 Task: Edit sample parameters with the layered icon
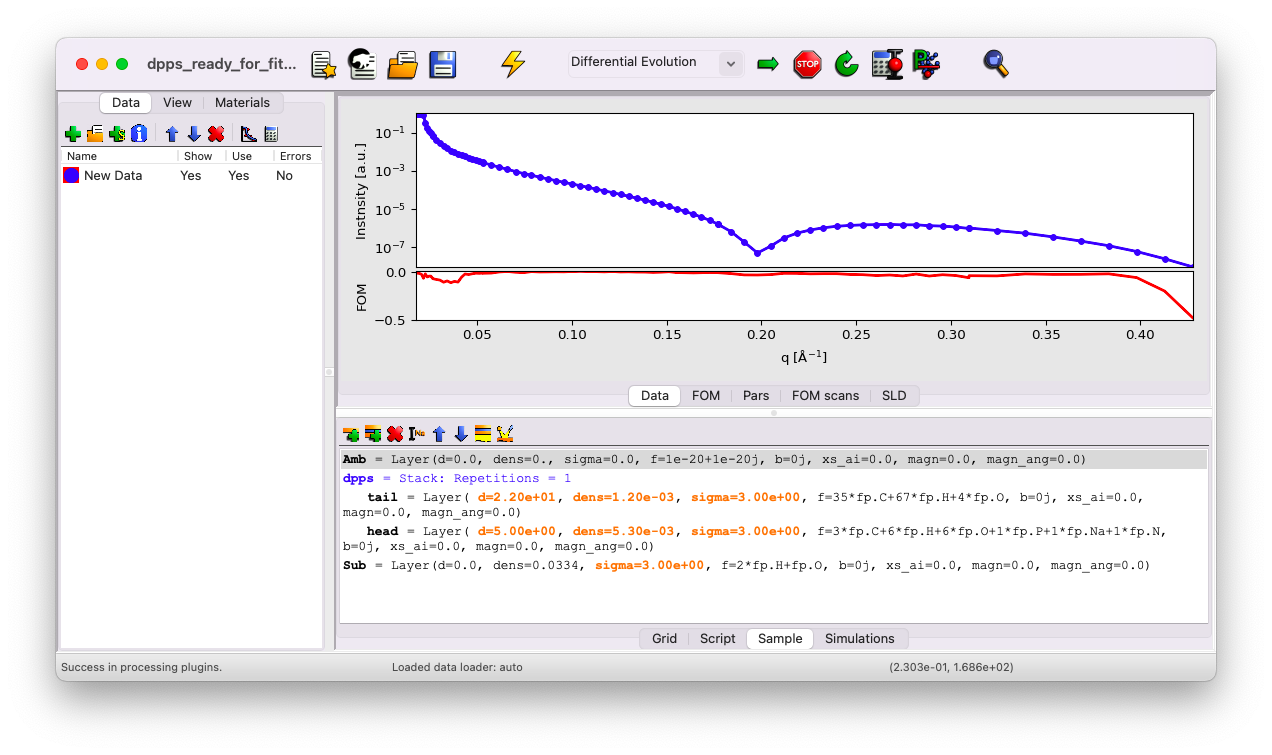[483, 434]
